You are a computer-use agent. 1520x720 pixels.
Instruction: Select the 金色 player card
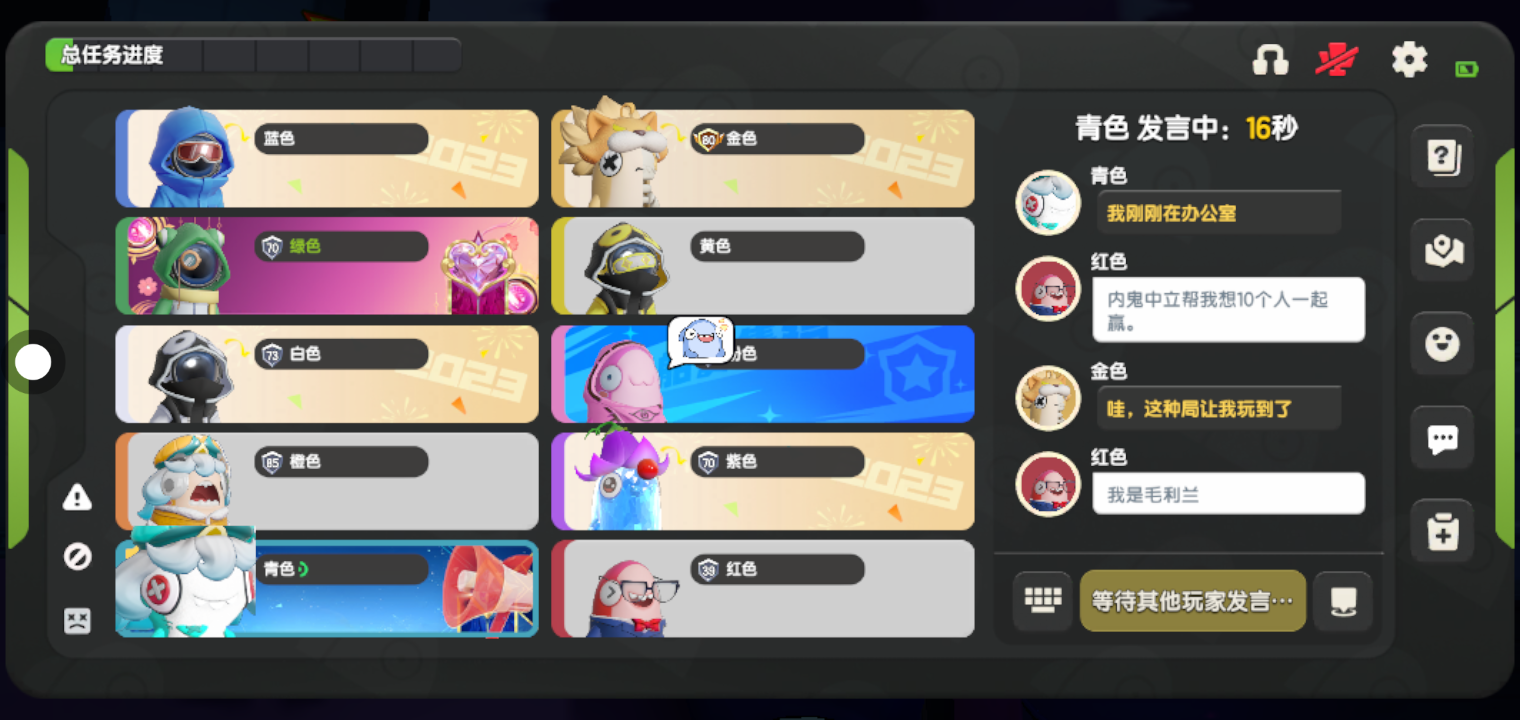pos(763,158)
